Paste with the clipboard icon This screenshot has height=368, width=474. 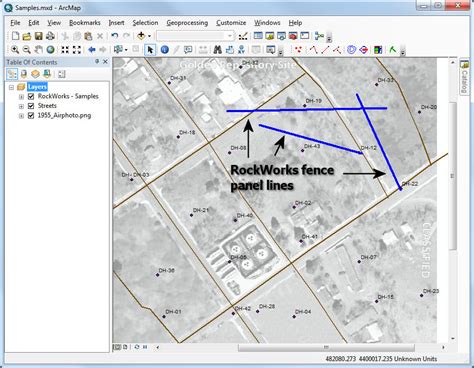coord(88,36)
